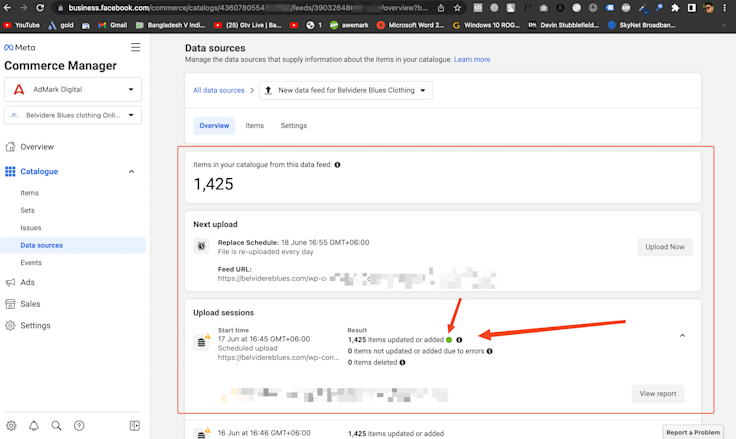The height and width of the screenshot is (439, 736).
Task: Click the 17 Jun upload session icon
Action: 202,341
